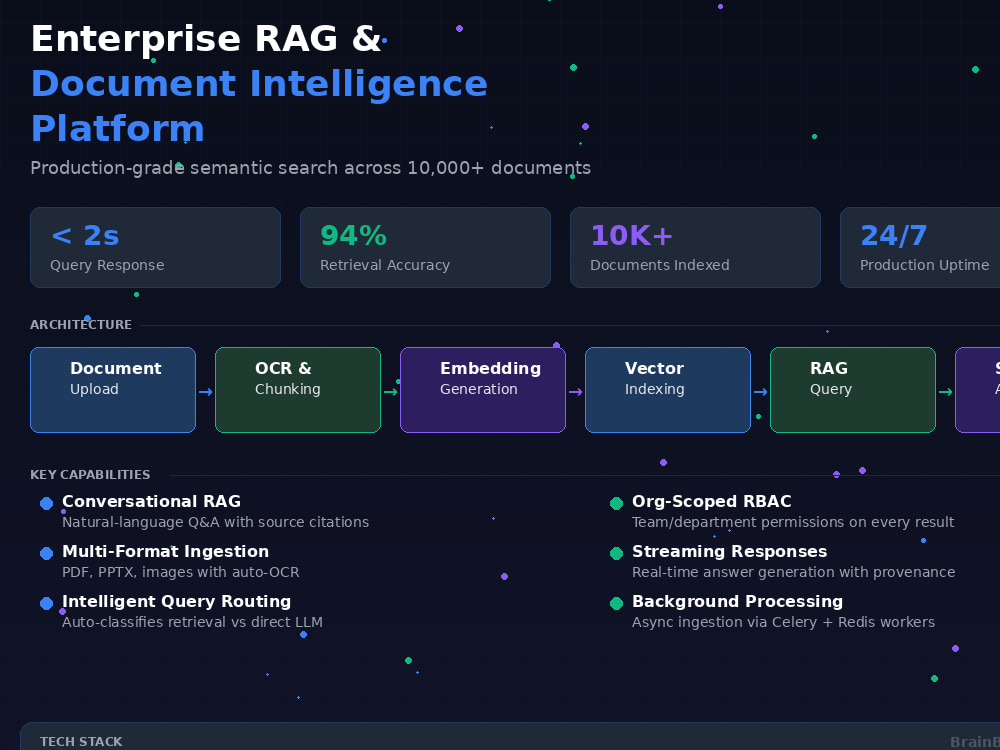Screen dimensions: 1000x750
Task: Click the 'Enterprise RAG &' title line
Action: pyautogui.click(x=205, y=39)
